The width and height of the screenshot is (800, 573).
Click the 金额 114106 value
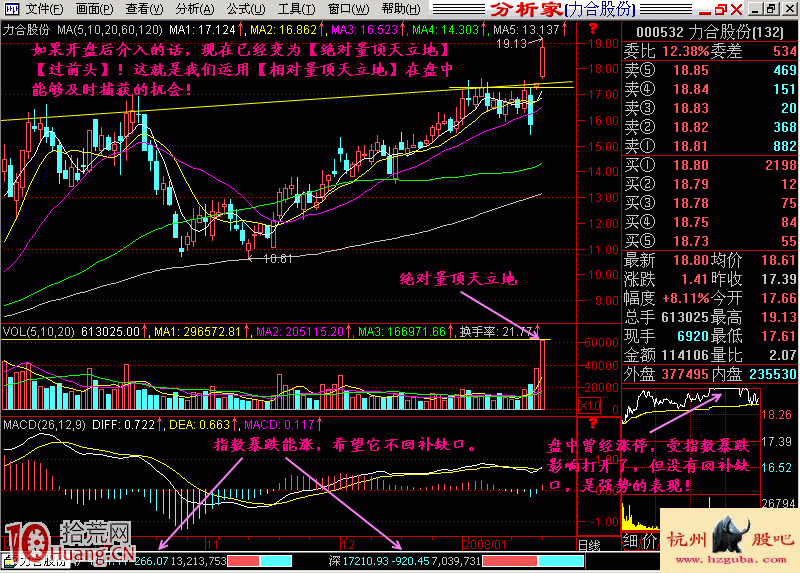point(685,355)
